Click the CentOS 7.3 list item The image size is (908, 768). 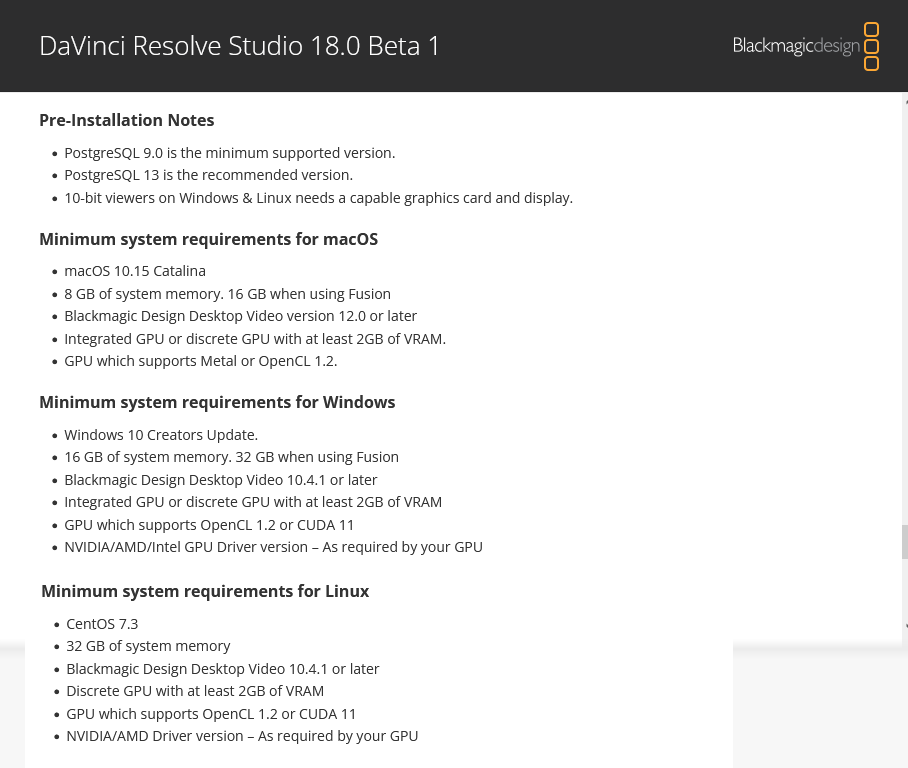point(102,624)
